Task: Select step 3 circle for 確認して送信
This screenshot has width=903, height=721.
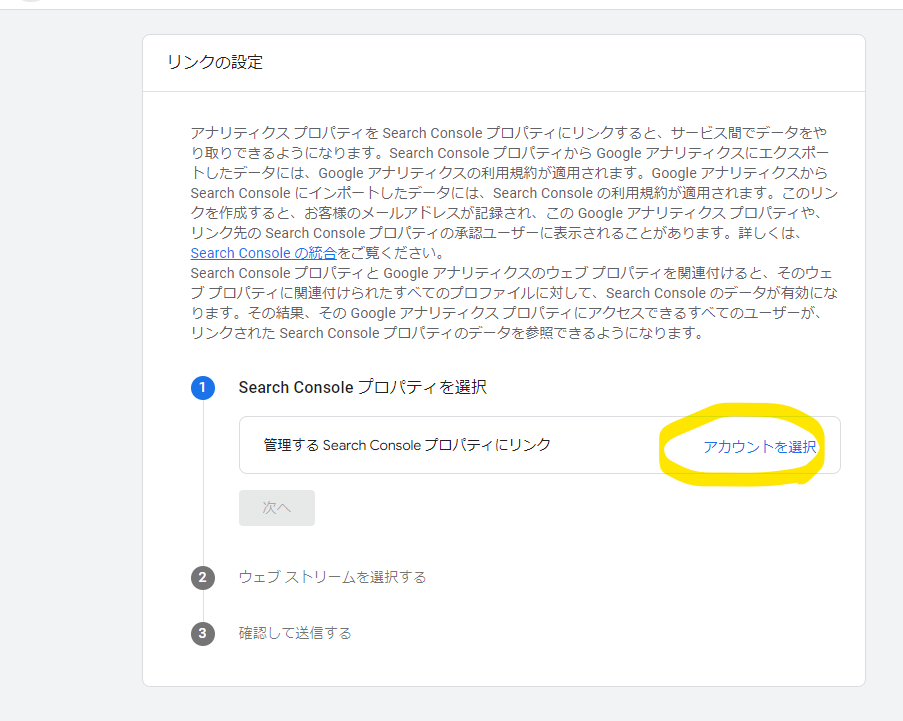Action: click(203, 633)
